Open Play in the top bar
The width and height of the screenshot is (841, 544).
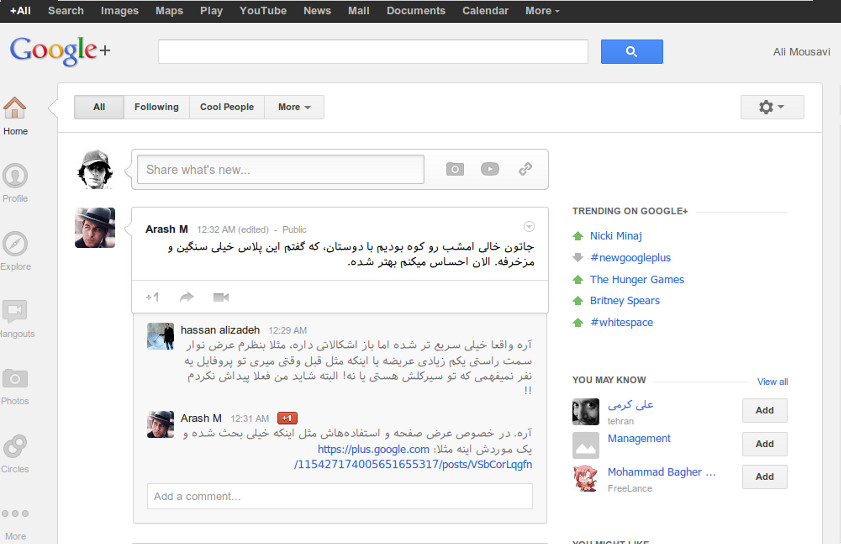(x=211, y=11)
